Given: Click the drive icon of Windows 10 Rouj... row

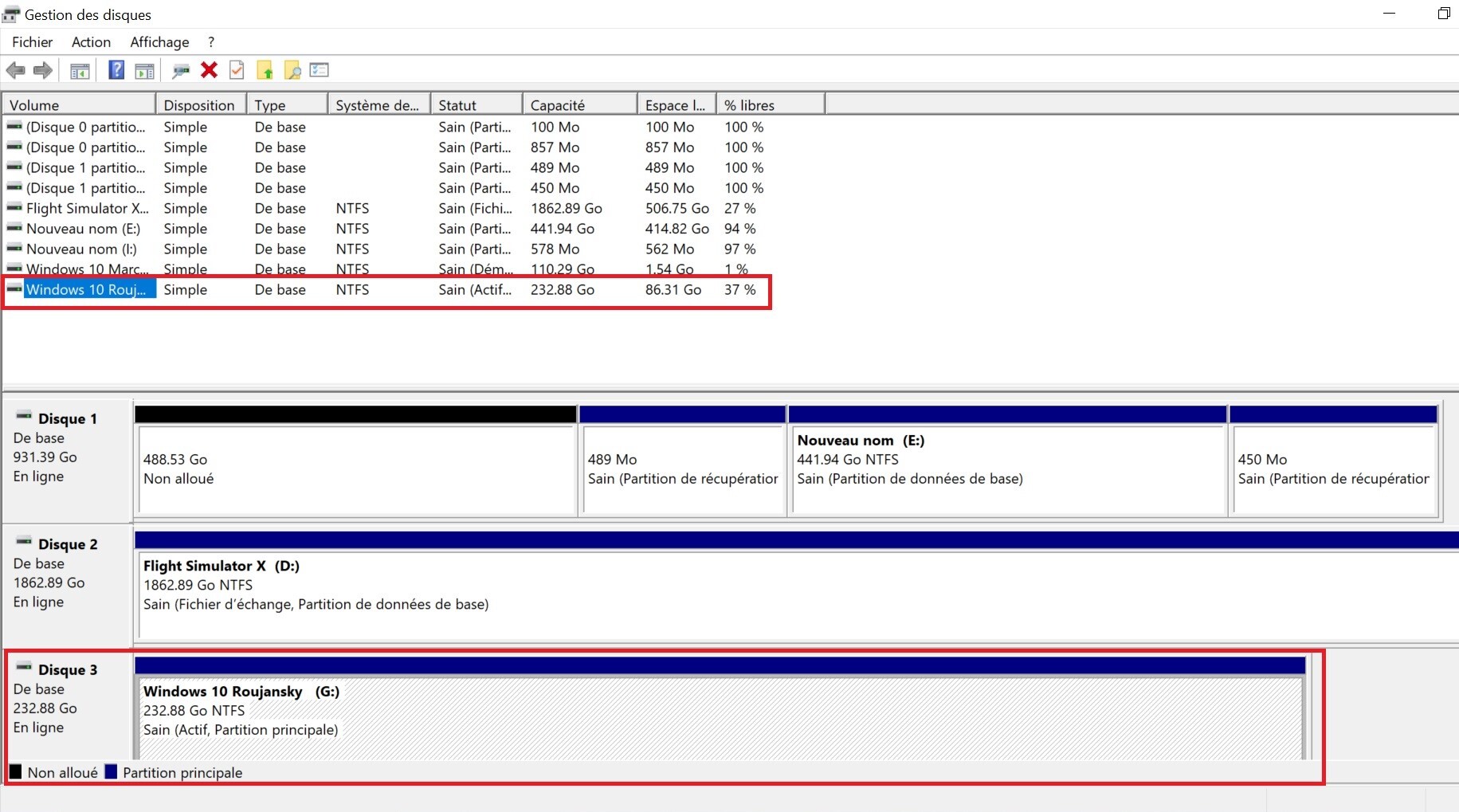Looking at the screenshot, I should [x=14, y=289].
